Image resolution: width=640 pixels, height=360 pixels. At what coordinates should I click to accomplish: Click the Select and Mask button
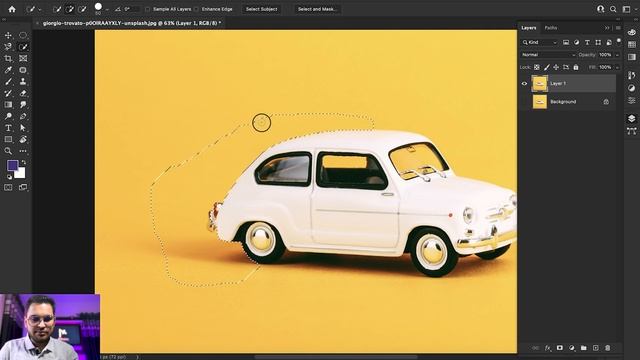click(x=317, y=9)
